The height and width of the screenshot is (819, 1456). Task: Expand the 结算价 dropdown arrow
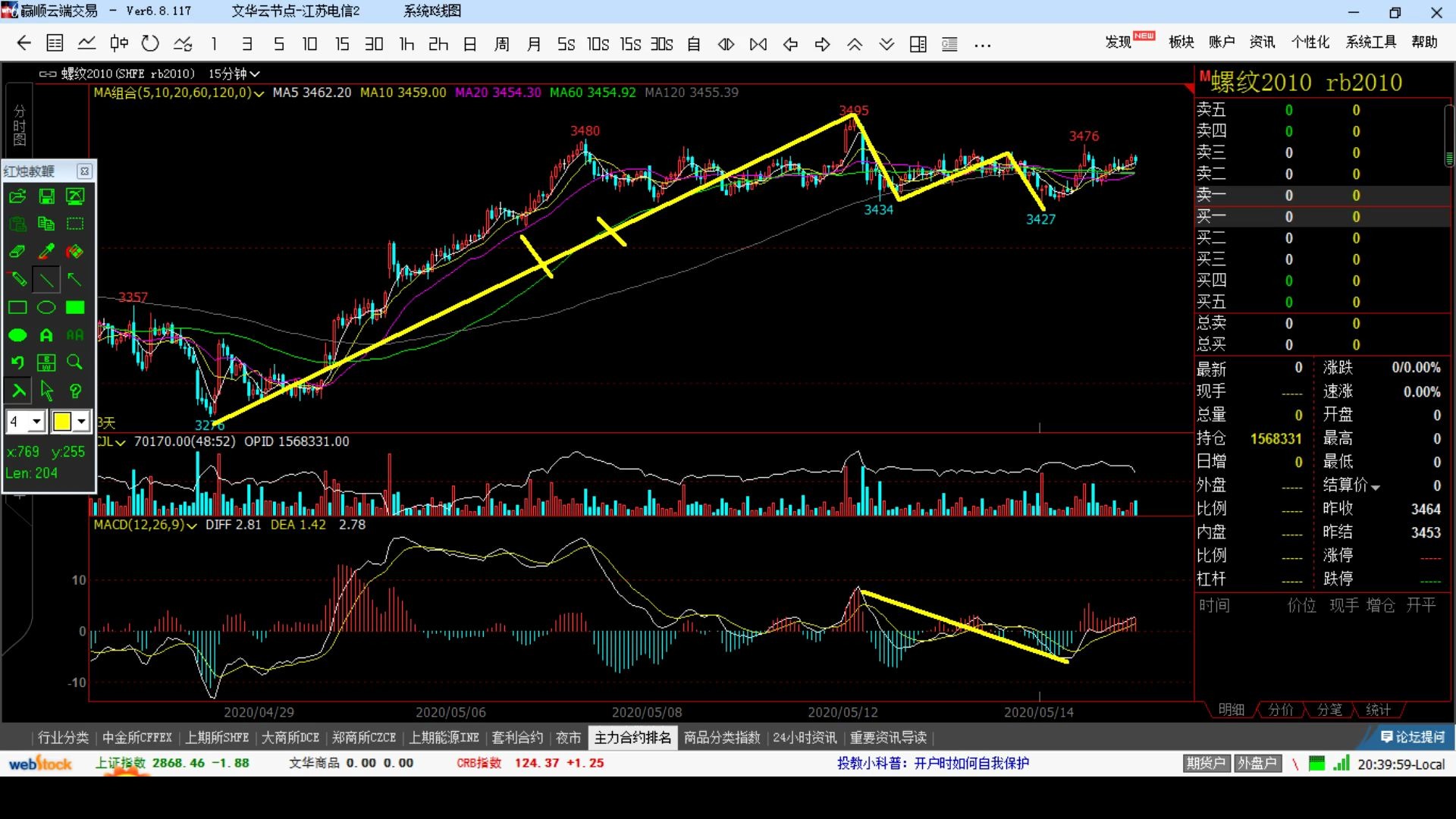pos(1376,487)
